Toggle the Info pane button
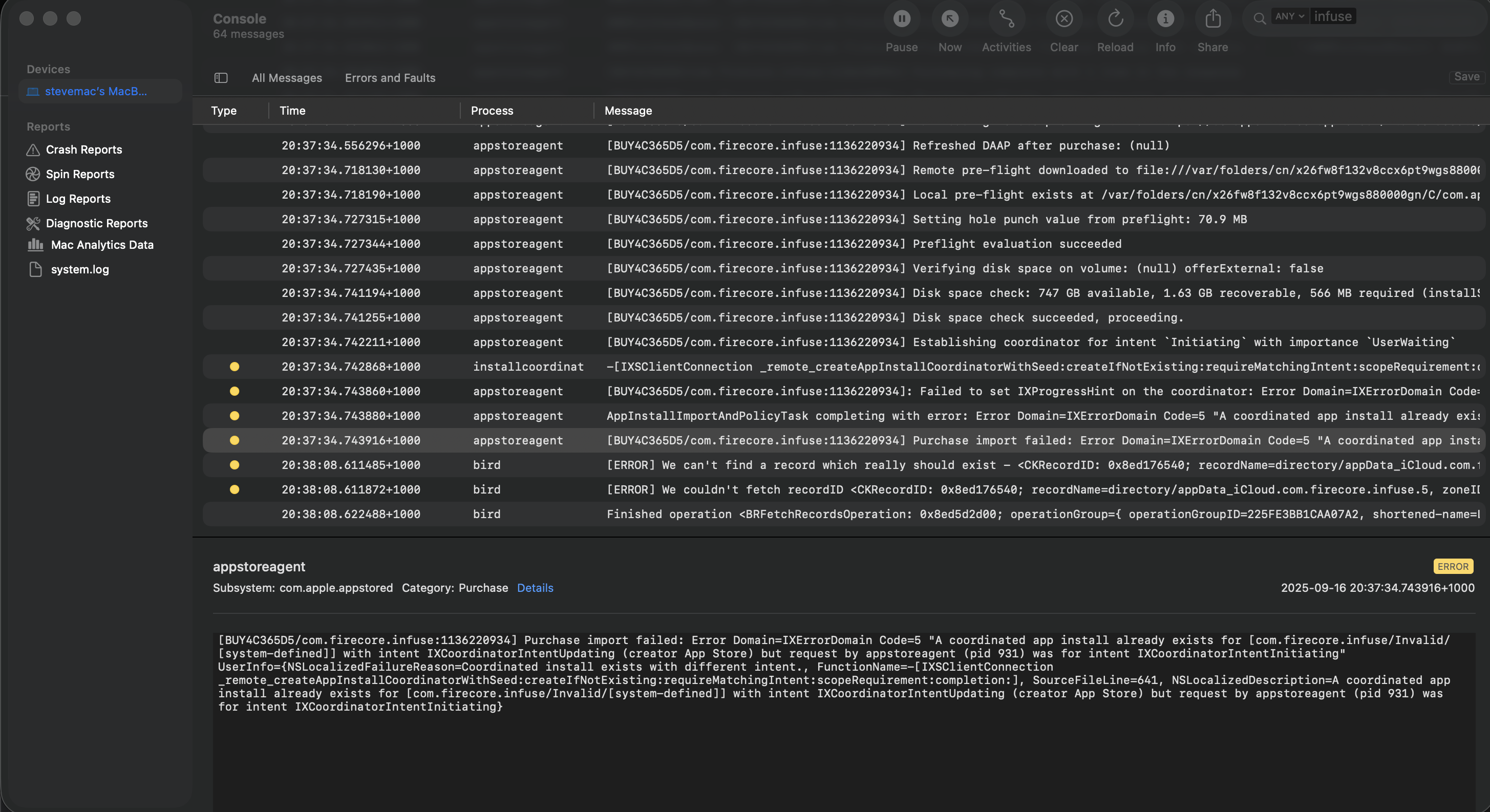Viewport: 1490px width, 812px height. pyautogui.click(x=1165, y=19)
